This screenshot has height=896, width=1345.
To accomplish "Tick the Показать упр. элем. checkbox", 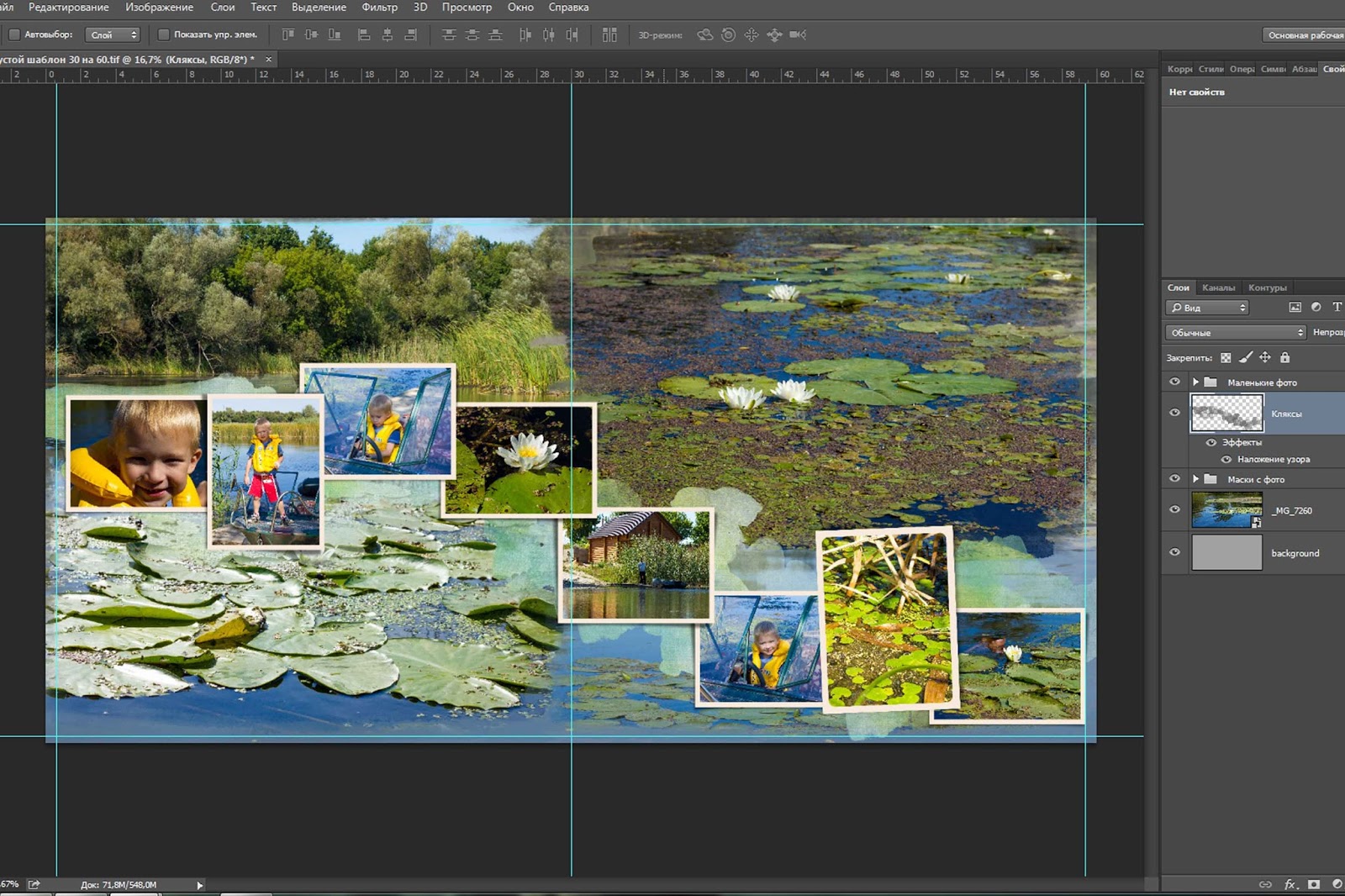I will coord(164,34).
